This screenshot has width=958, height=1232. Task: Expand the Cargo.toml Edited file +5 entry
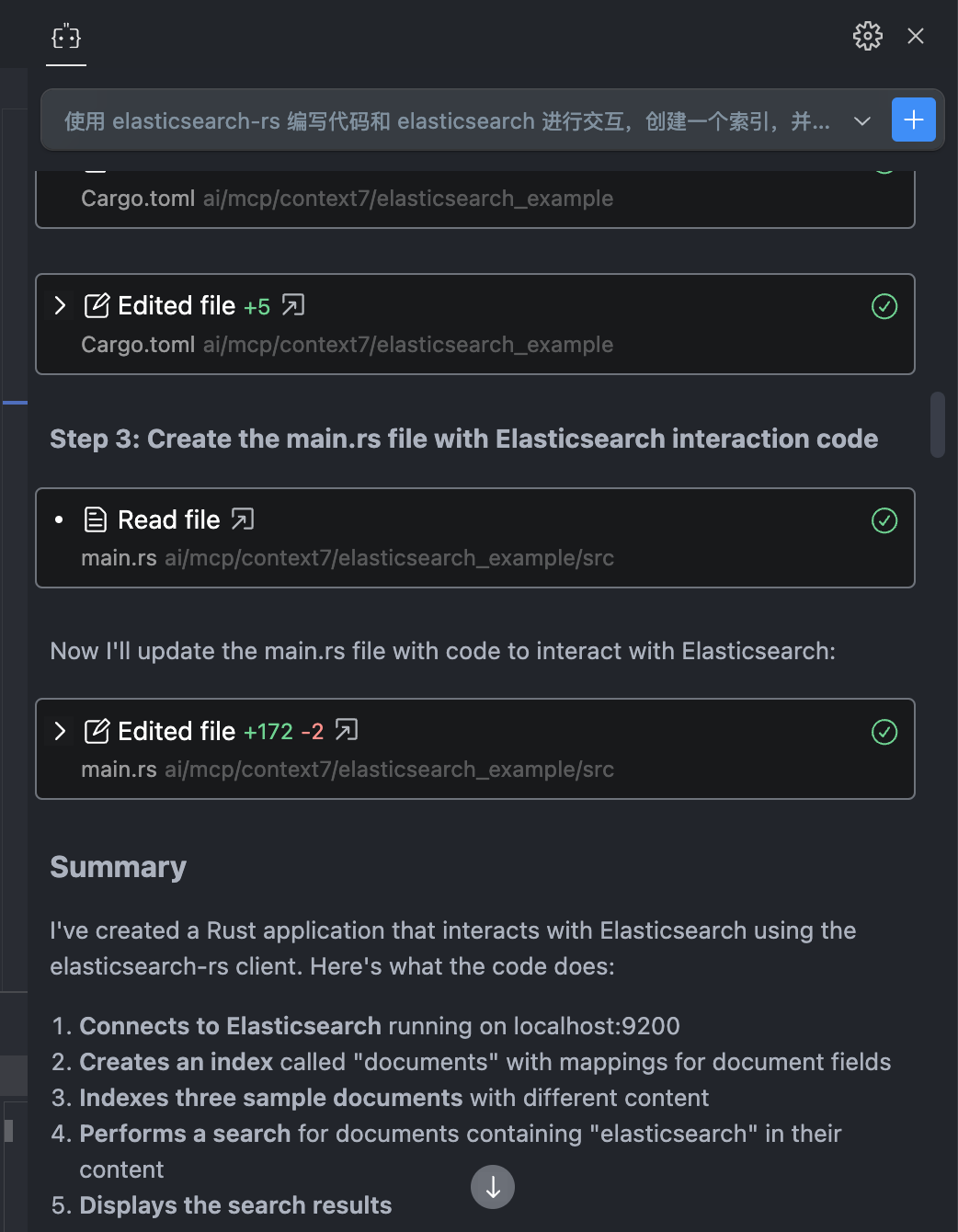[61, 305]
